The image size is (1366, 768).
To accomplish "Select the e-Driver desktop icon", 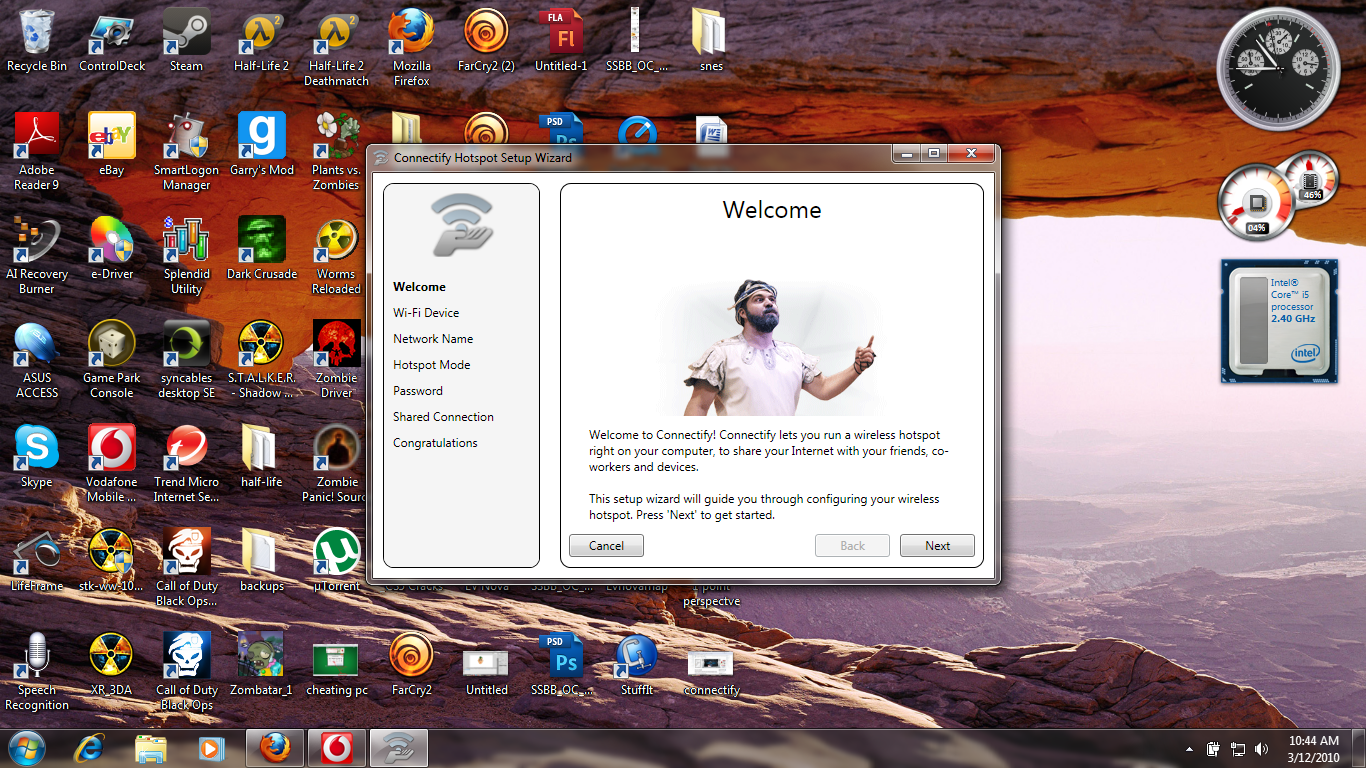I will (112, 249).
